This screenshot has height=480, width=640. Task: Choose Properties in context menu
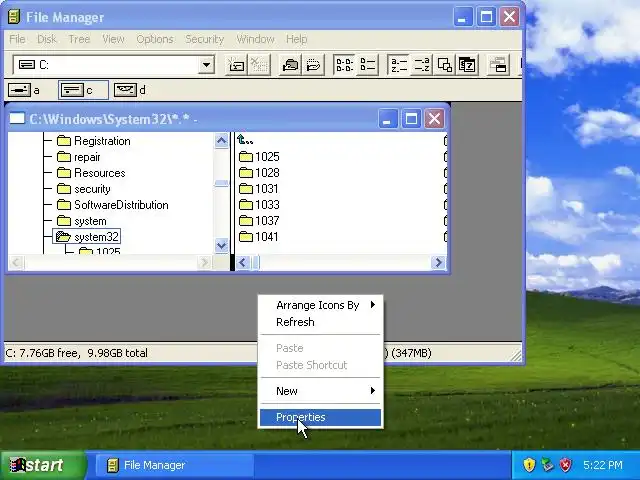pos(320,417)
